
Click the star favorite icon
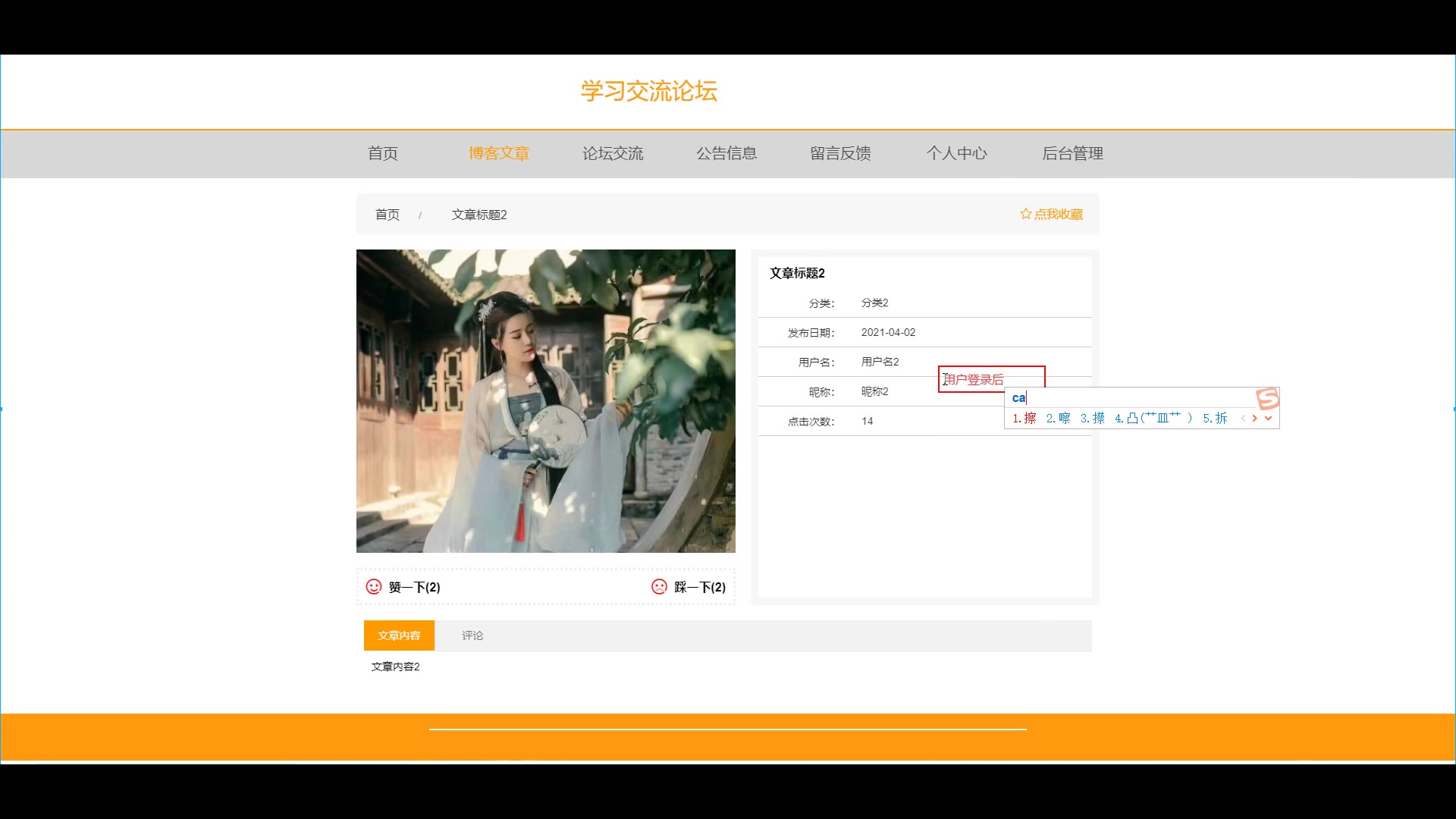[x=1025, y=214]
